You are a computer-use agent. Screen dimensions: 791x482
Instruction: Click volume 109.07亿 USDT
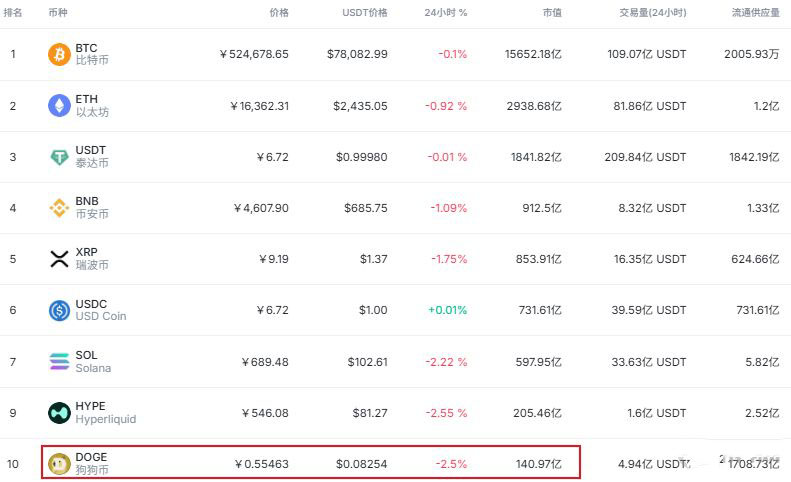[x=647, y=54]
